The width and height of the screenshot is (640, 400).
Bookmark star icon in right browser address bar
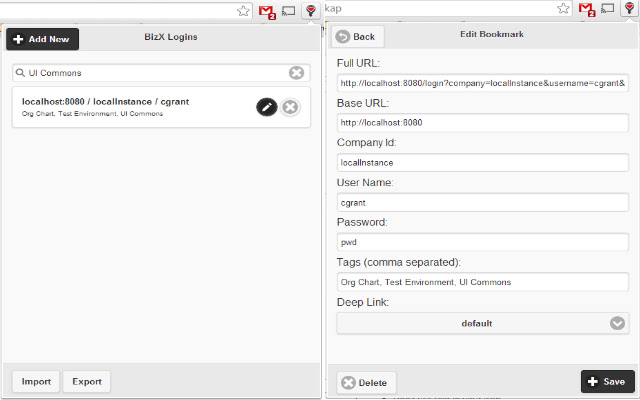(563, 8)
